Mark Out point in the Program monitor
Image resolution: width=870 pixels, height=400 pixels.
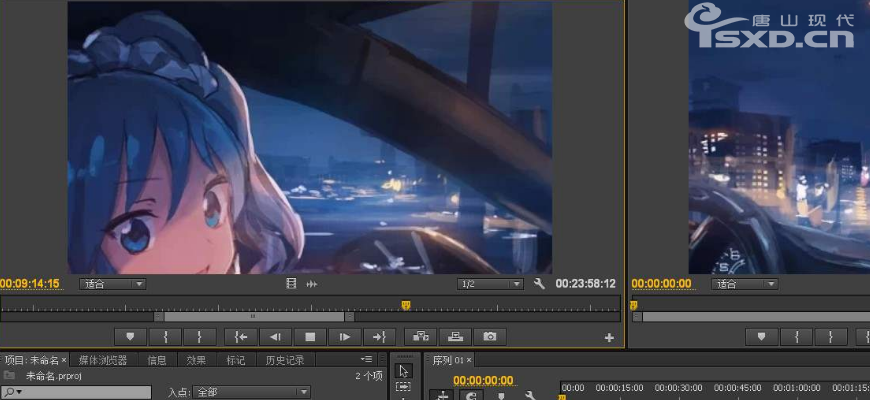(831, 336)
